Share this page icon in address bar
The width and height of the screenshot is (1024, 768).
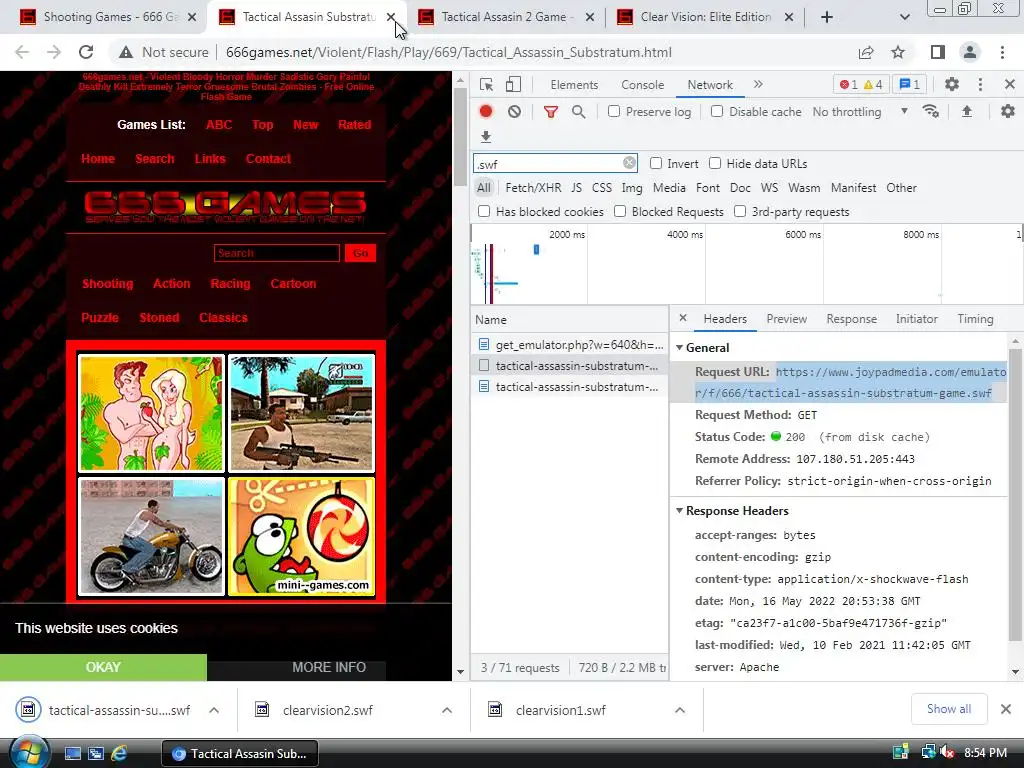point(866,52)
